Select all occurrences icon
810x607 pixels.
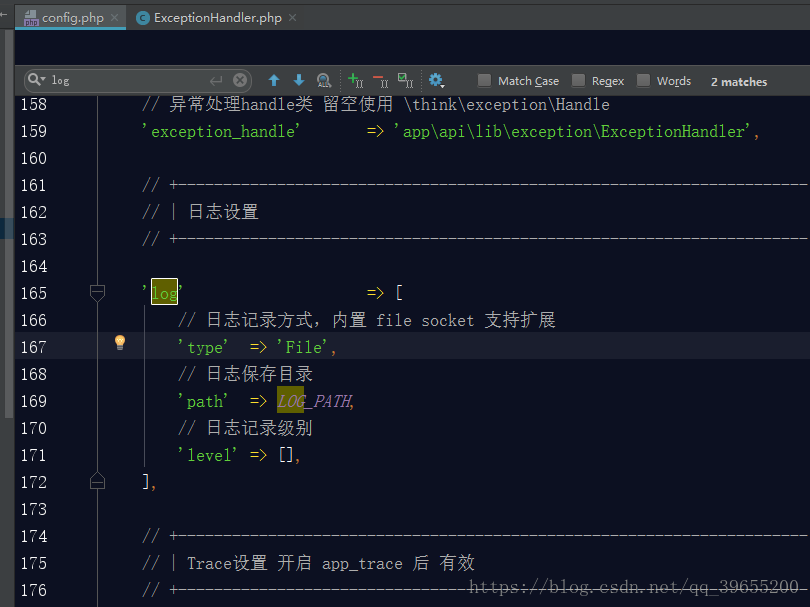point(406,80)
